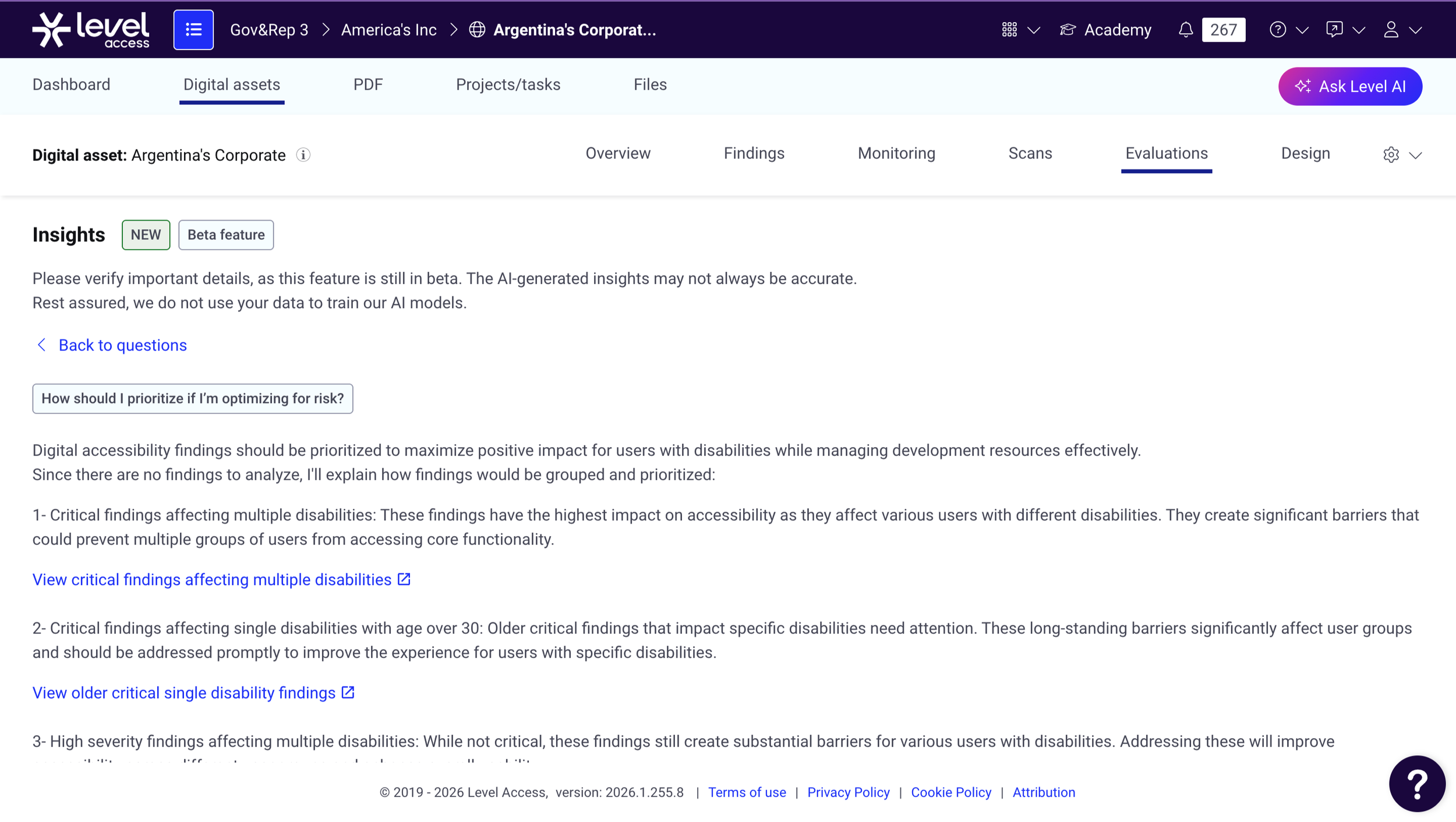
Task: Click the risk prioritization question chip
Action: click(x=192, y=399)
